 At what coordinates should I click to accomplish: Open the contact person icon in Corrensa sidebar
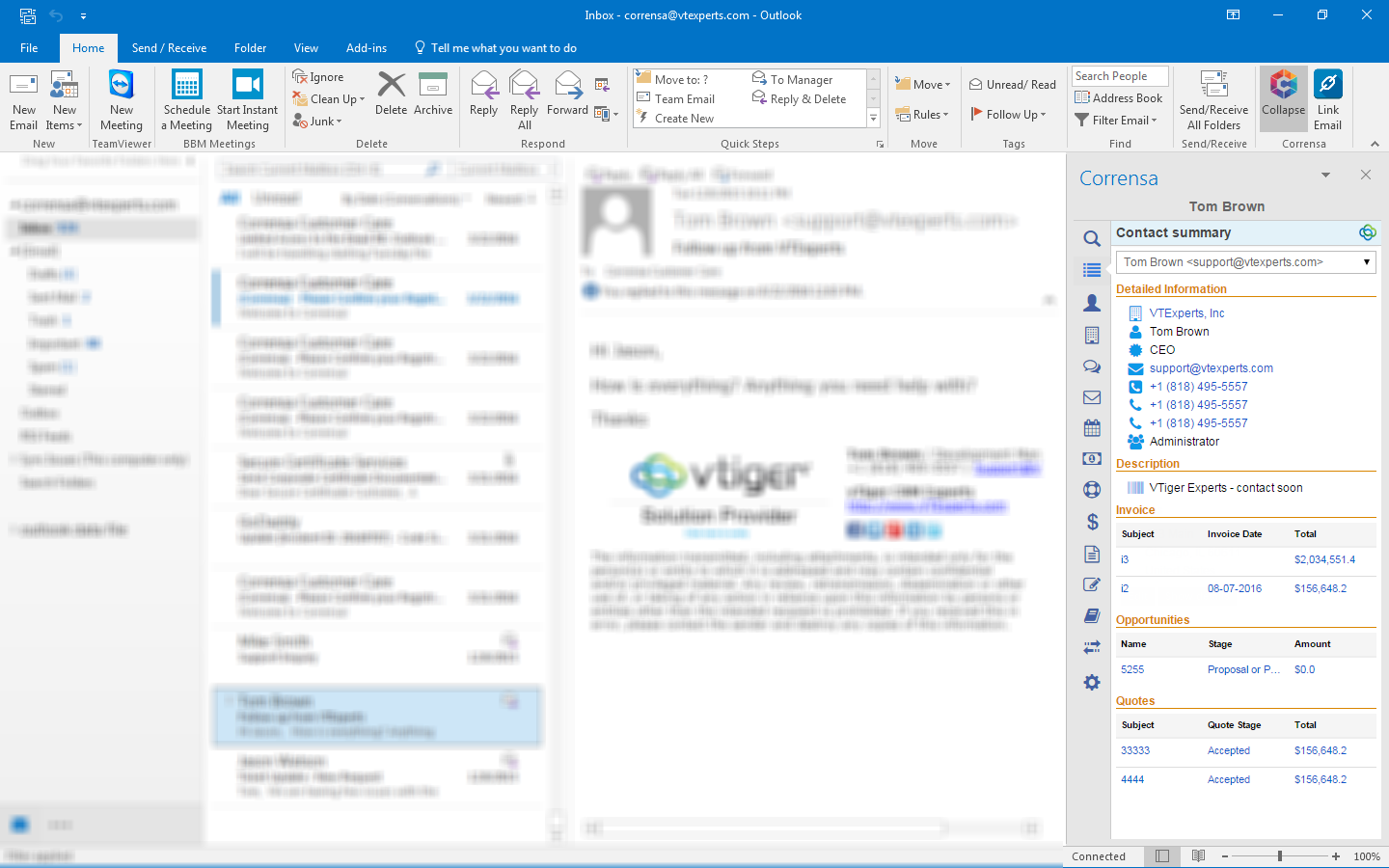click(x=1092, y=303)
